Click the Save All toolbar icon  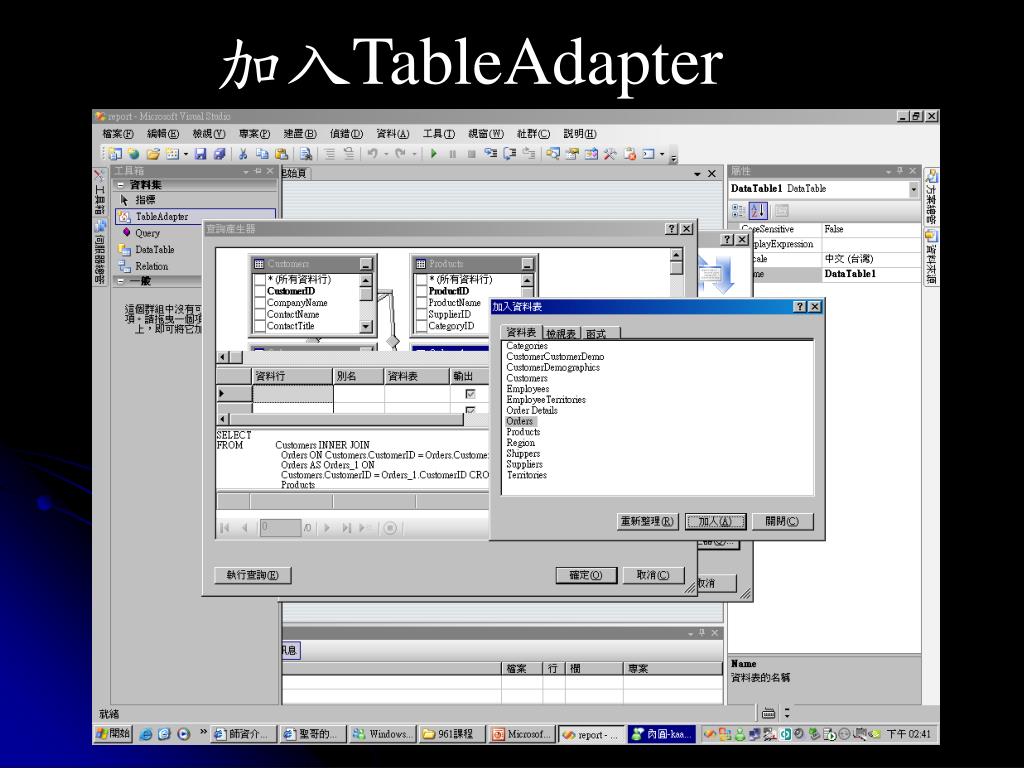point(220,154)
